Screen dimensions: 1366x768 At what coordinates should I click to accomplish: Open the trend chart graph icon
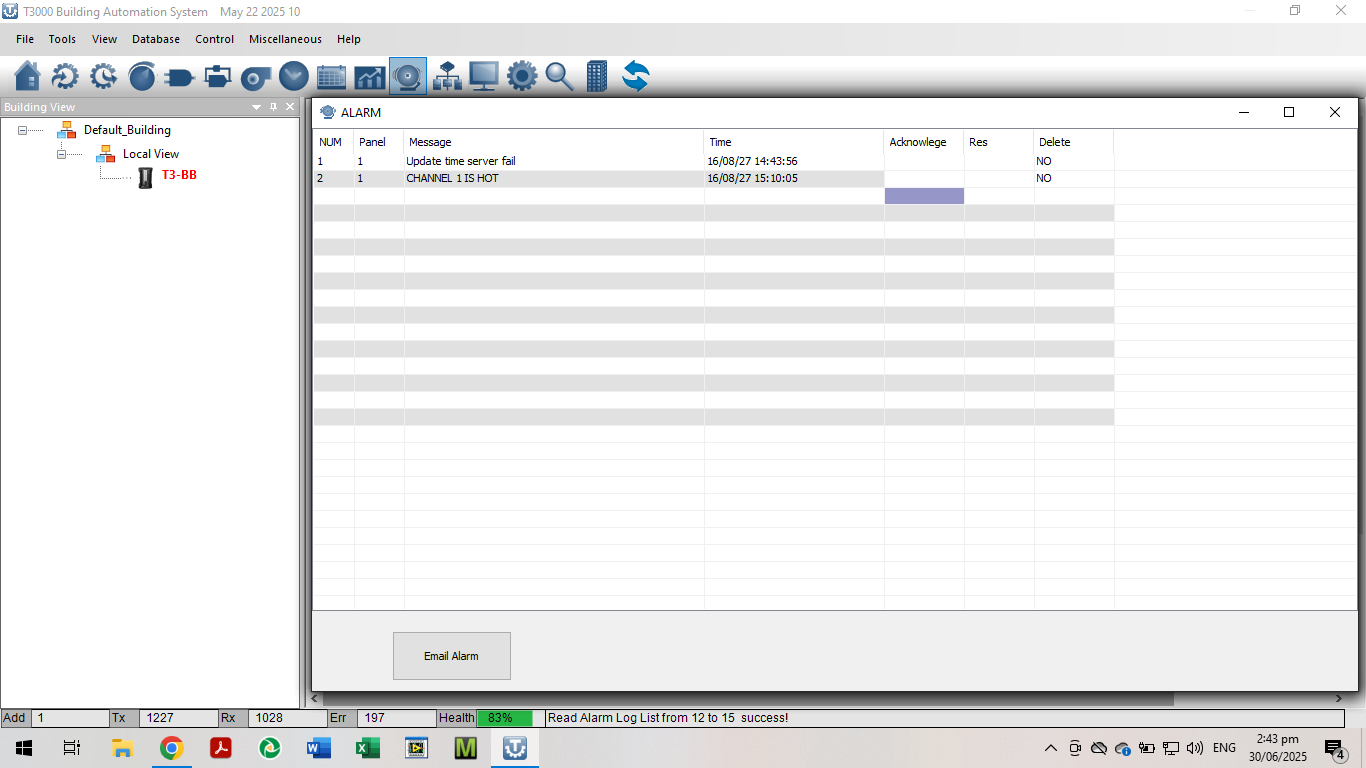(x=369, y=76)
